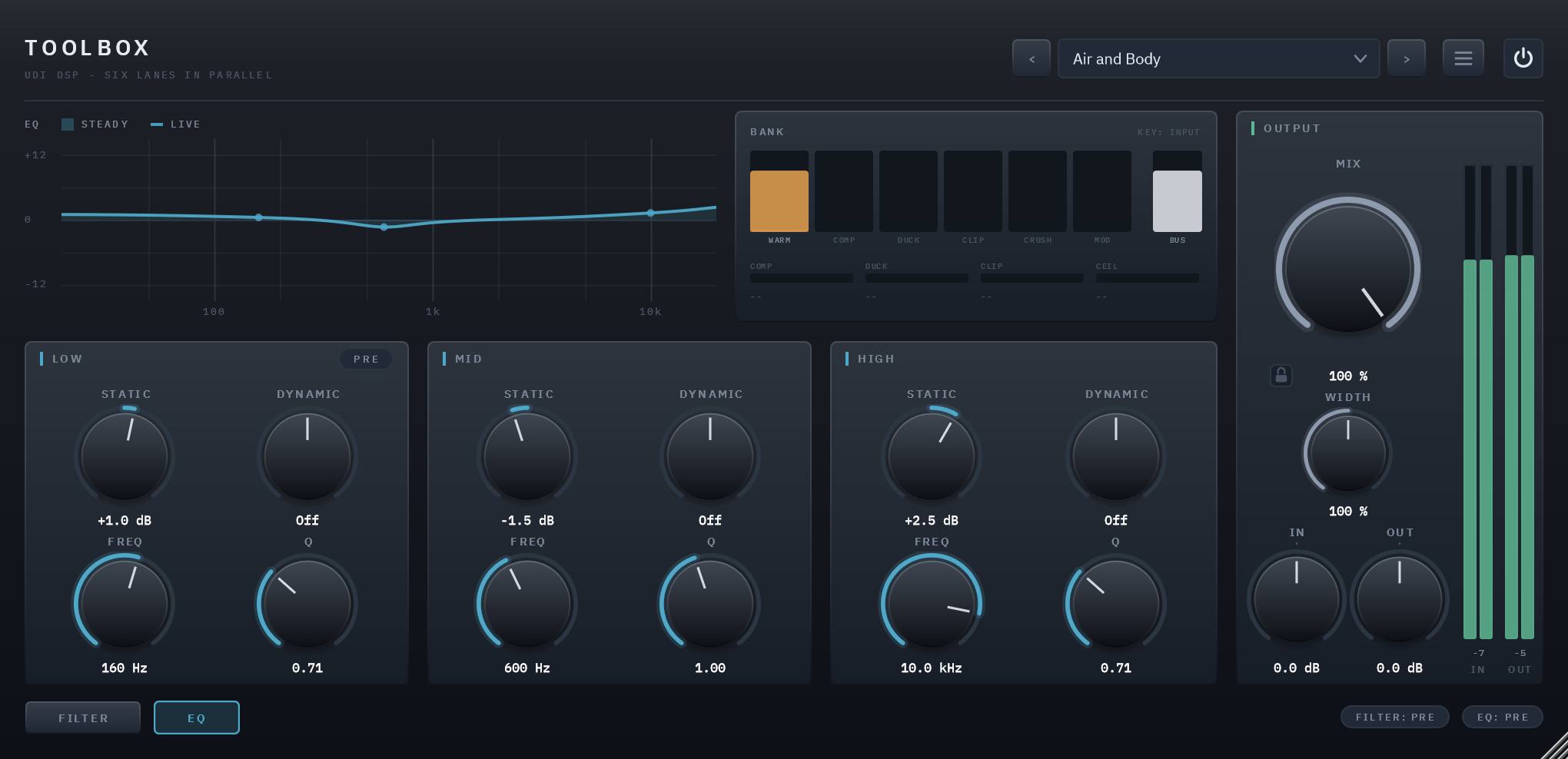Toggle the CLIP bank lane
The height and width of the screenshot is (759, 1568).
pyautogui.click(x=973, y=191)
